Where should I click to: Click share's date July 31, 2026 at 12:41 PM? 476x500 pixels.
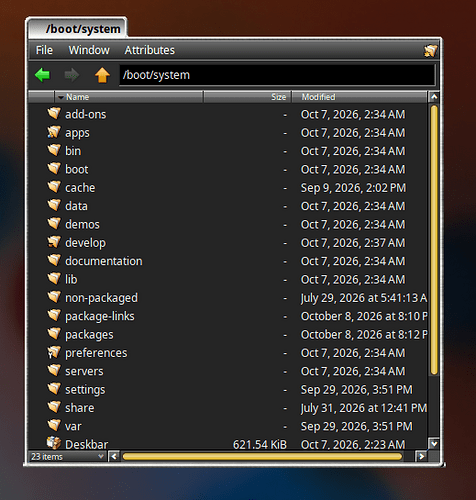tap(364, 408)
